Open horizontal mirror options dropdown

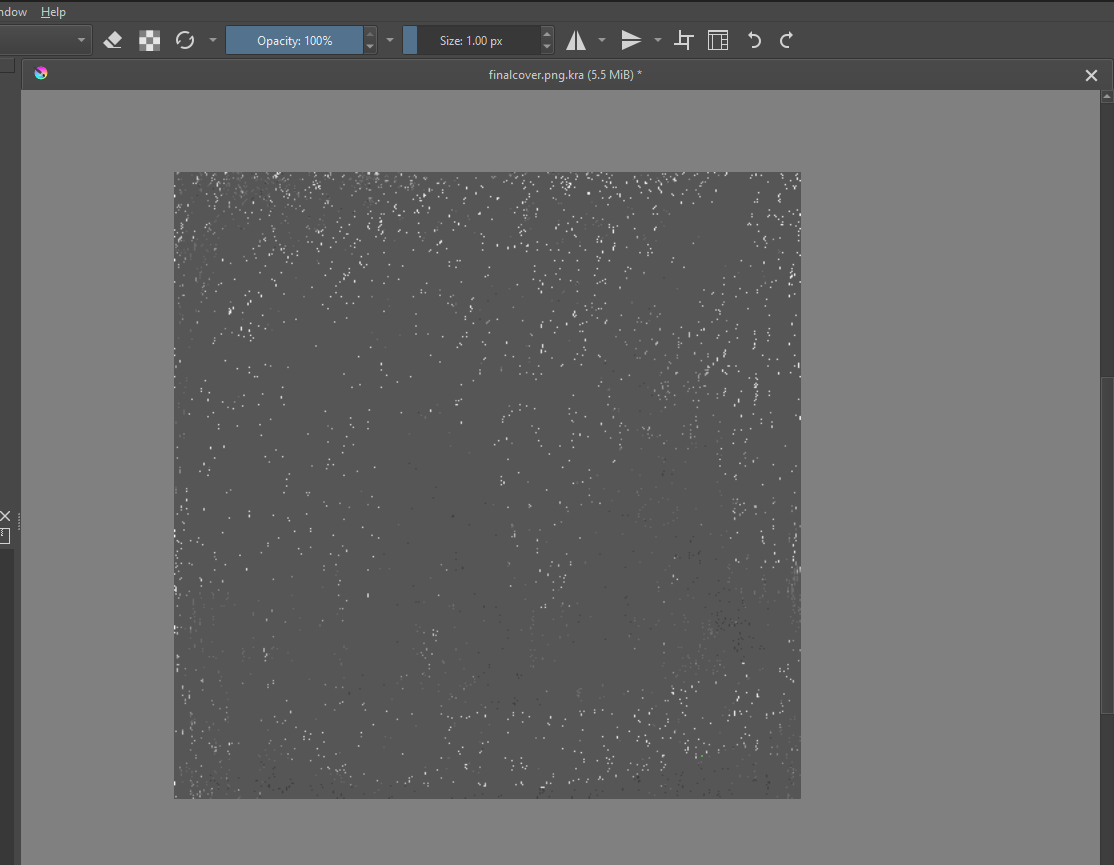[602, 40]
